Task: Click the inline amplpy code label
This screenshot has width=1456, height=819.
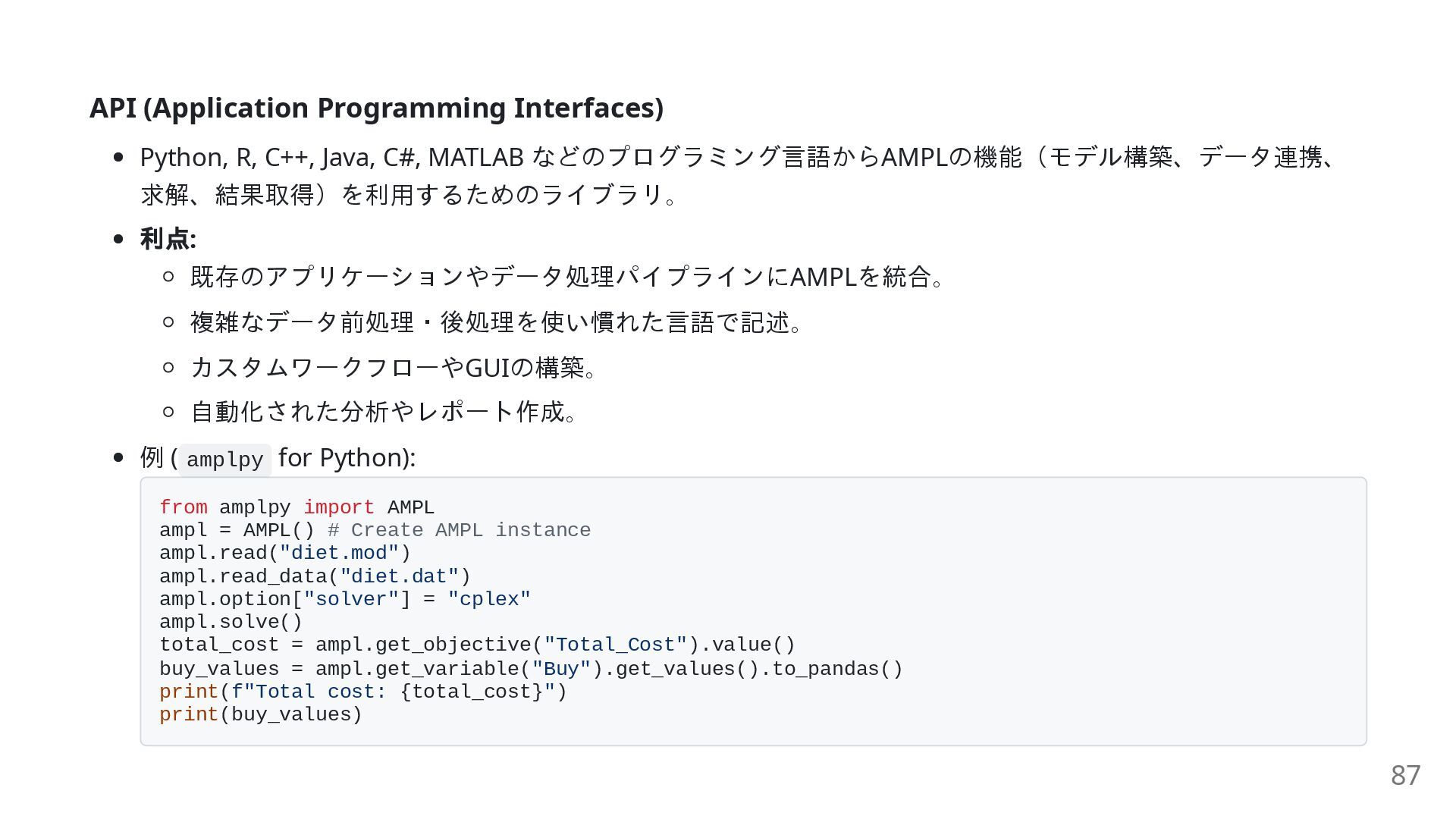Action: pos(224,460)
